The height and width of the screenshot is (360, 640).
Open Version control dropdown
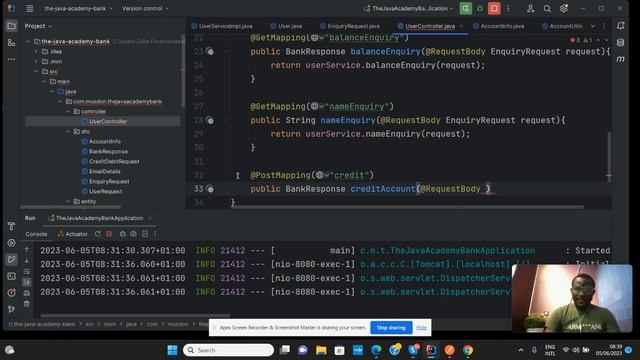[146, 9]
